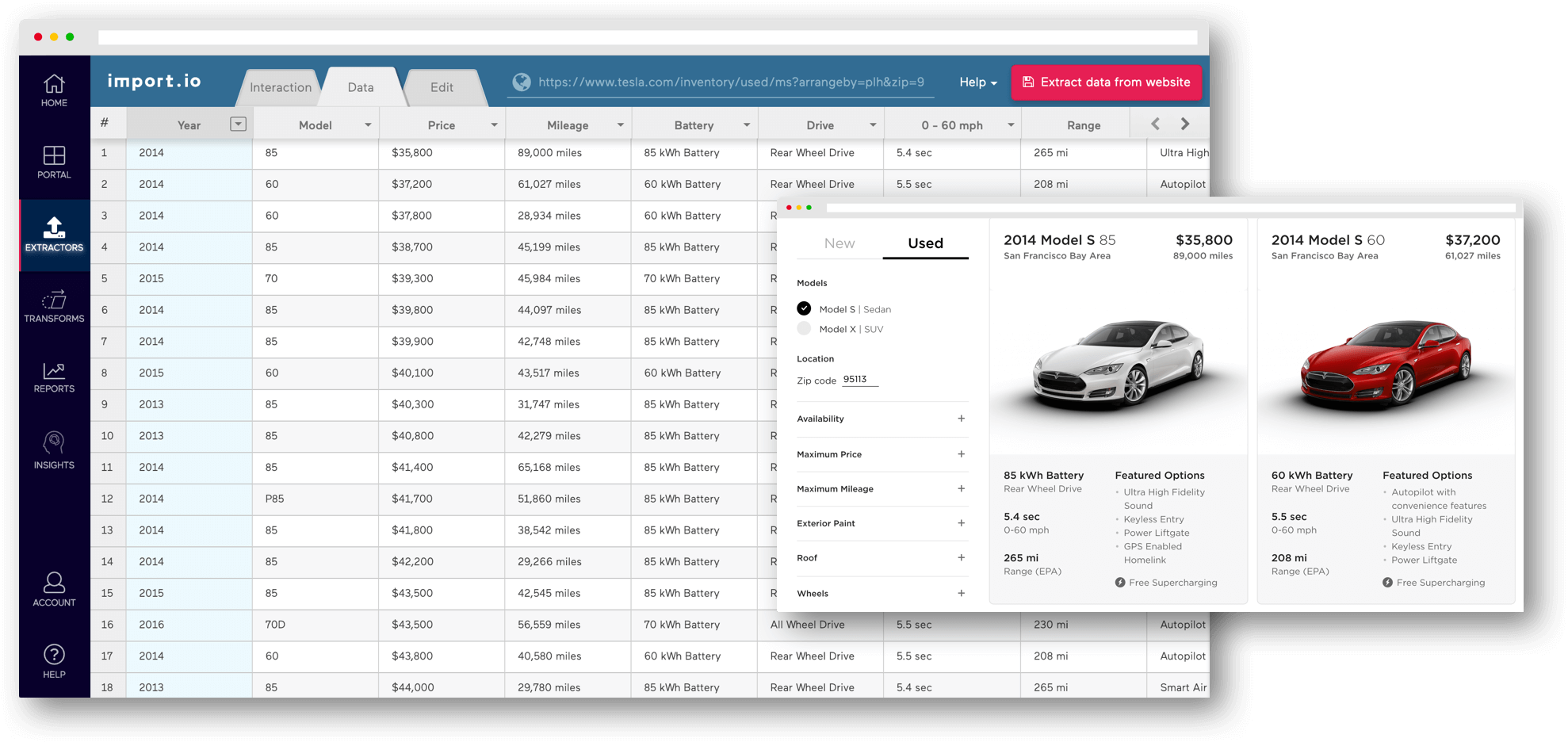Go to previous columns with left arrow

tap(1156, 124)
